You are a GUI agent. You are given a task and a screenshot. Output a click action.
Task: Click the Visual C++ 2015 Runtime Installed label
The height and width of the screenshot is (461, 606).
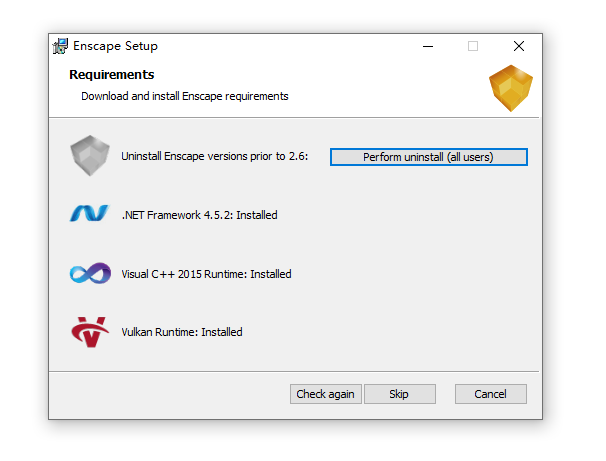point(206,274)
